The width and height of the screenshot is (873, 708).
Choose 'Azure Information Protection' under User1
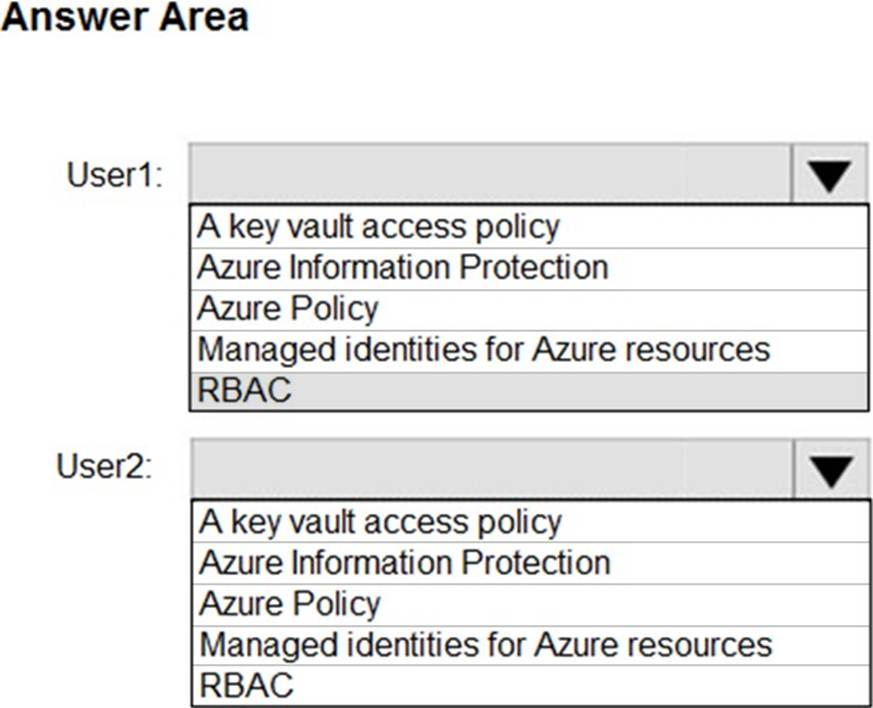point(402,267)
